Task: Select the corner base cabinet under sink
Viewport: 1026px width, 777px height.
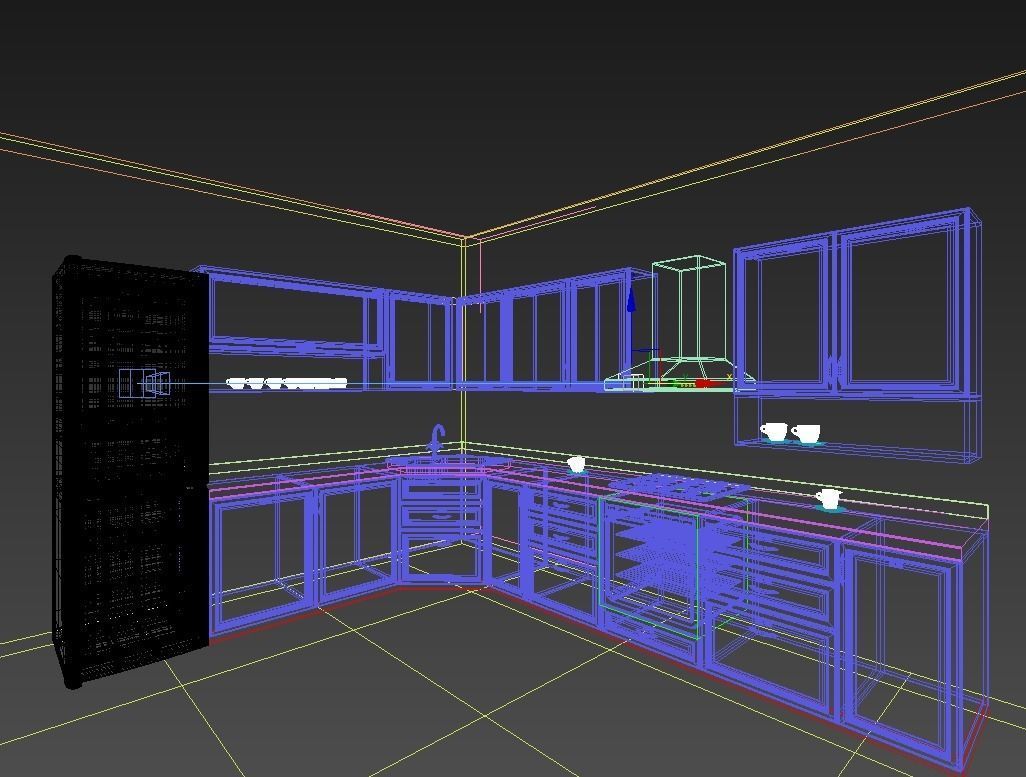Action: (441, 530)
